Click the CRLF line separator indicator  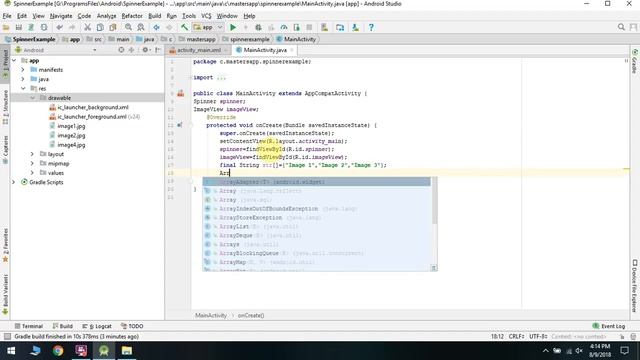pyautogui.click(x=516, y=337)
